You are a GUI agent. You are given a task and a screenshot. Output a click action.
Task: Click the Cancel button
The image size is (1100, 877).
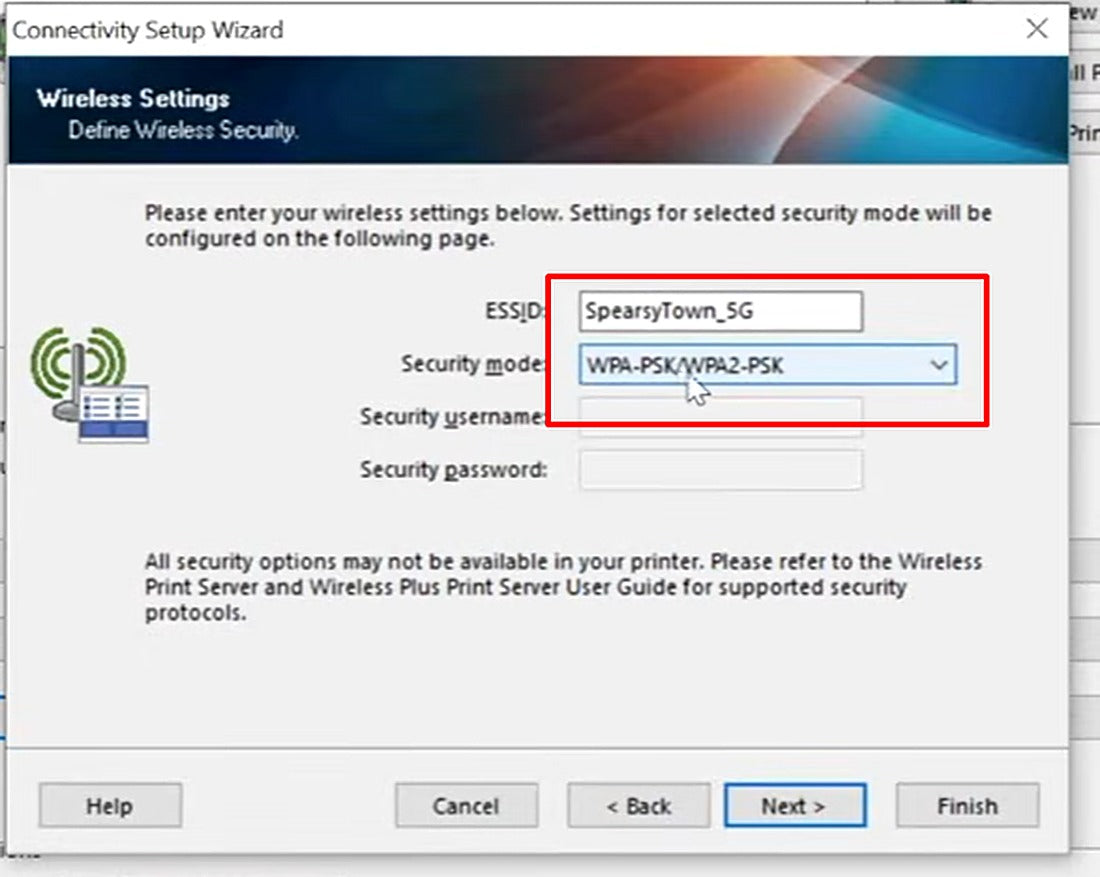point(467,805)
